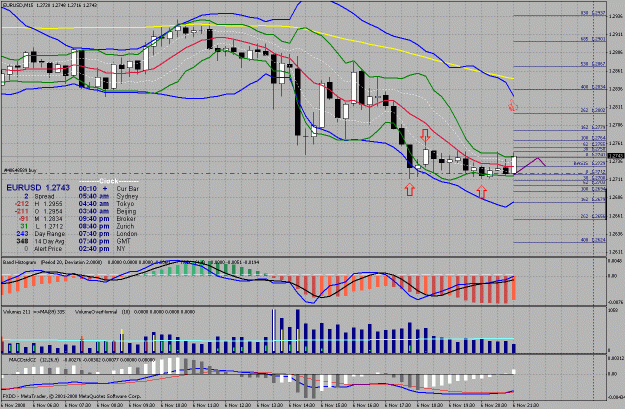The image size is (625, 409).
Task: Click the MACD indicator label
Action: coord(82,360)
